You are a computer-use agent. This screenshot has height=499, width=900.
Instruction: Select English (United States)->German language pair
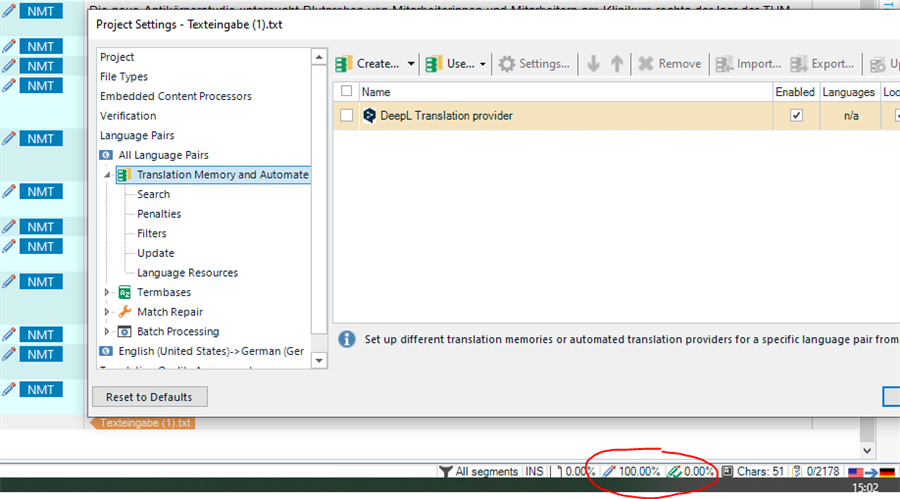point(211,351)
